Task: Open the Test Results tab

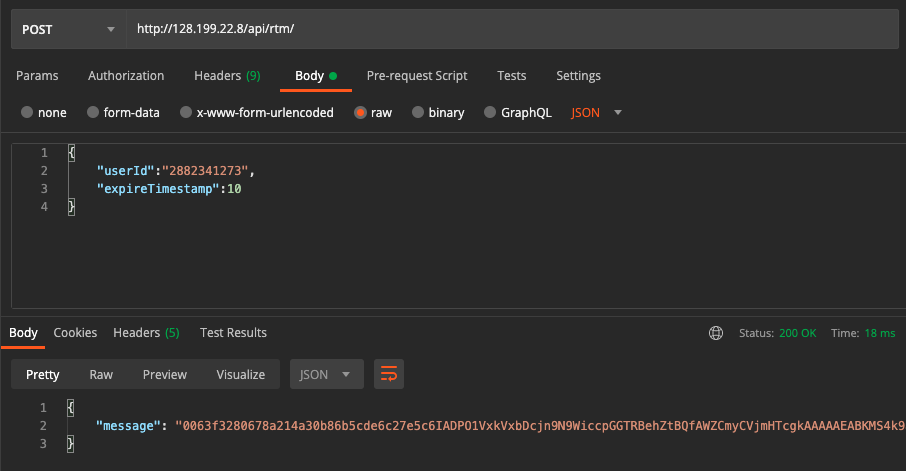Action: coord(233,333)
